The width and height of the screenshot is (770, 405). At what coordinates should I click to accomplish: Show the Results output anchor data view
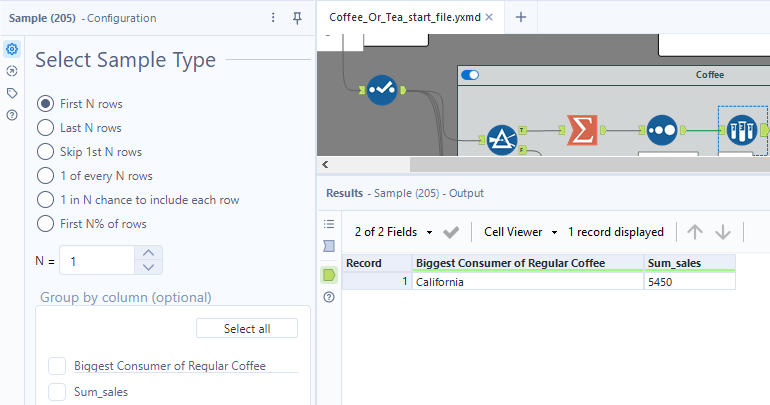329,275
